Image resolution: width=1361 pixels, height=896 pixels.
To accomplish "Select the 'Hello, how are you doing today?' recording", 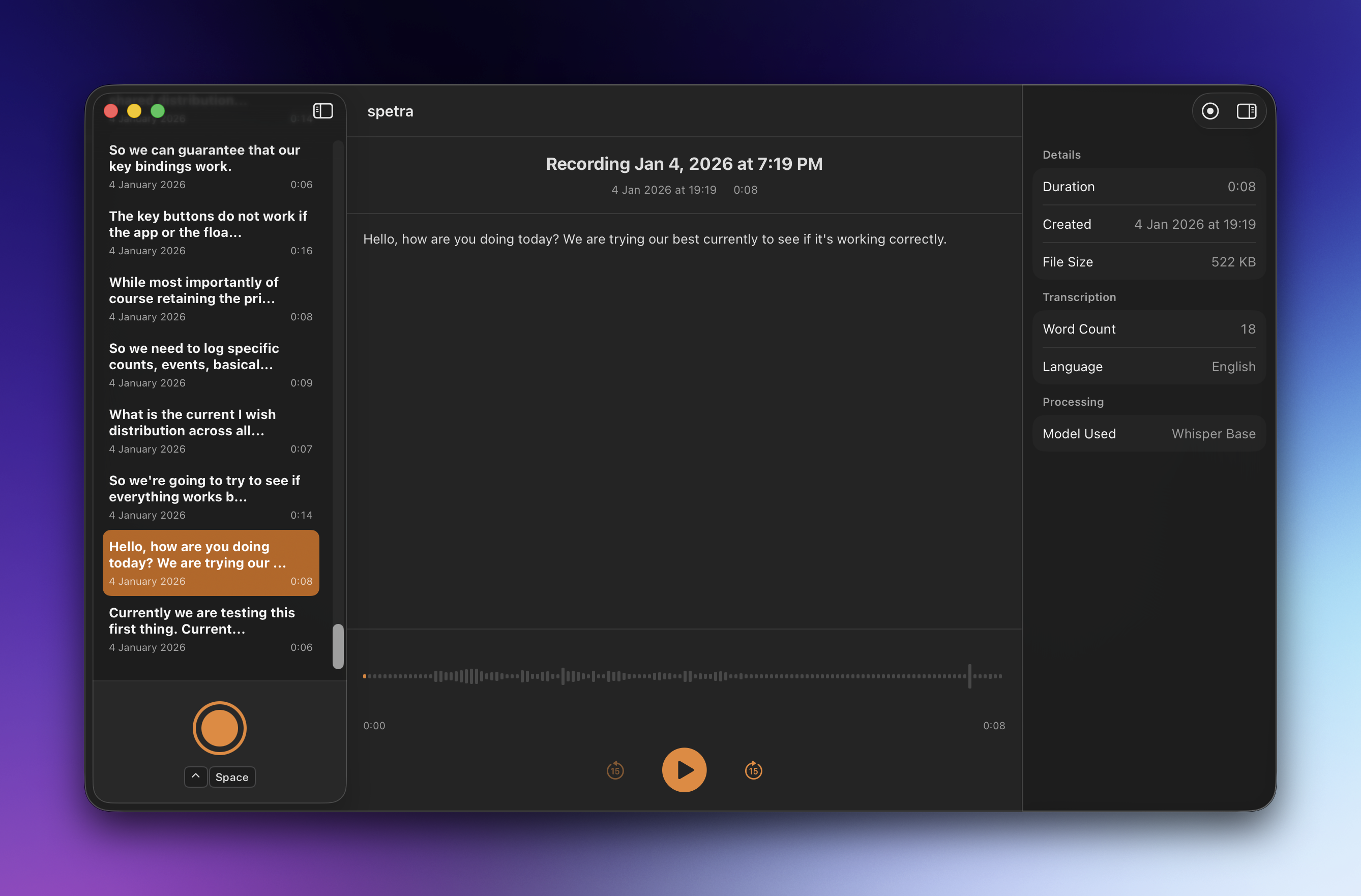I will (211, 562).
